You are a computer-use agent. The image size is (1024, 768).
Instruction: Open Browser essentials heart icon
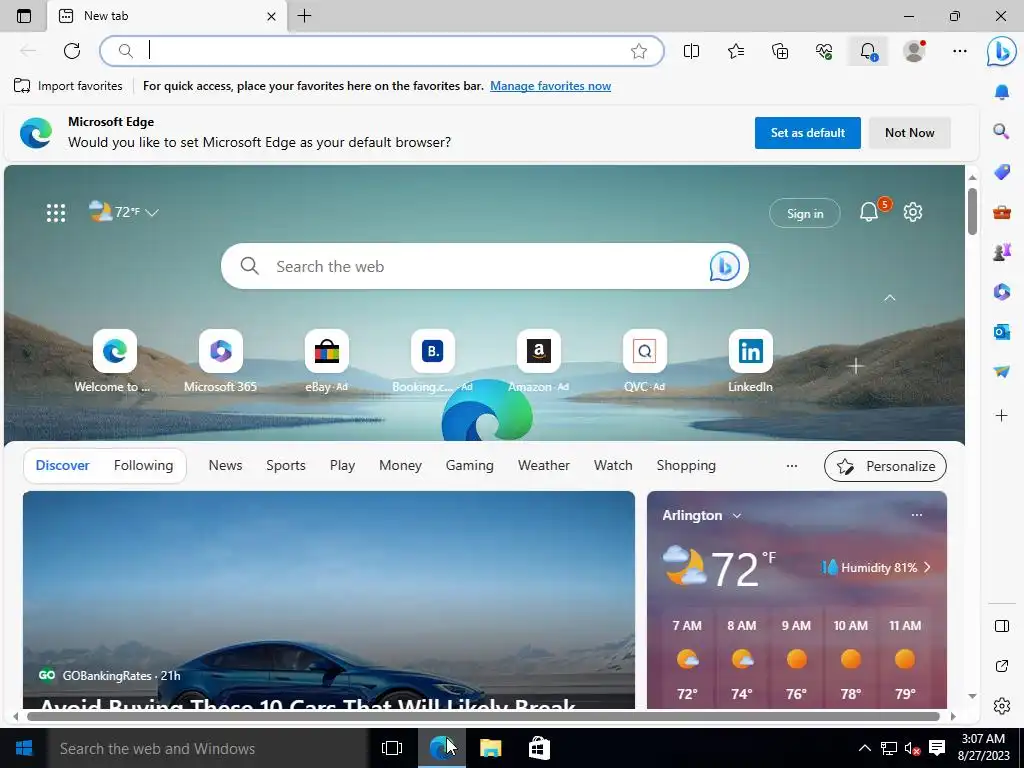click(824, 51)
